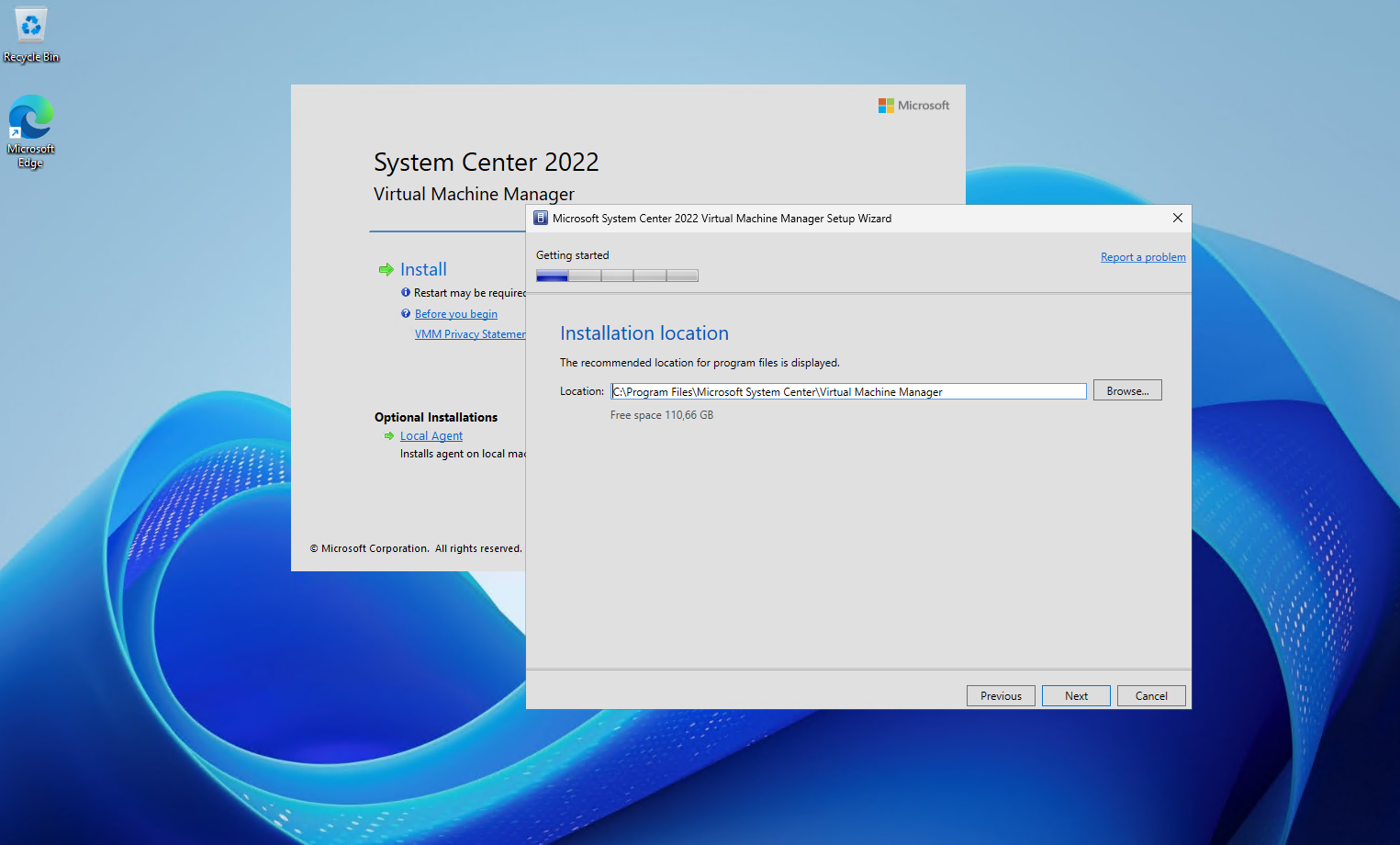Screen dimensions: 1400x845
Task: Click the Microsoft Corporation copyright text
Action: click(416, 548)
